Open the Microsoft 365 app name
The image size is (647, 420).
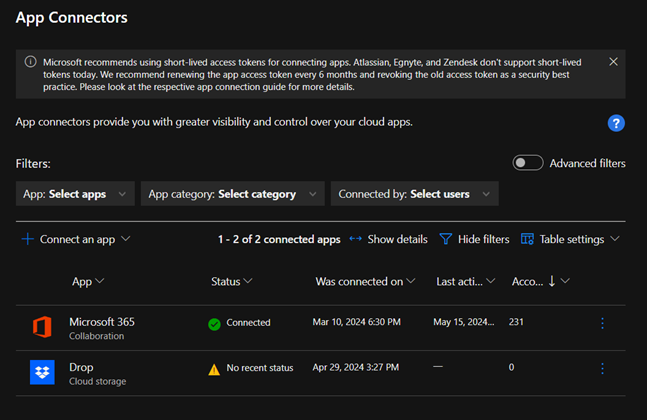click(x=102, y=322)
